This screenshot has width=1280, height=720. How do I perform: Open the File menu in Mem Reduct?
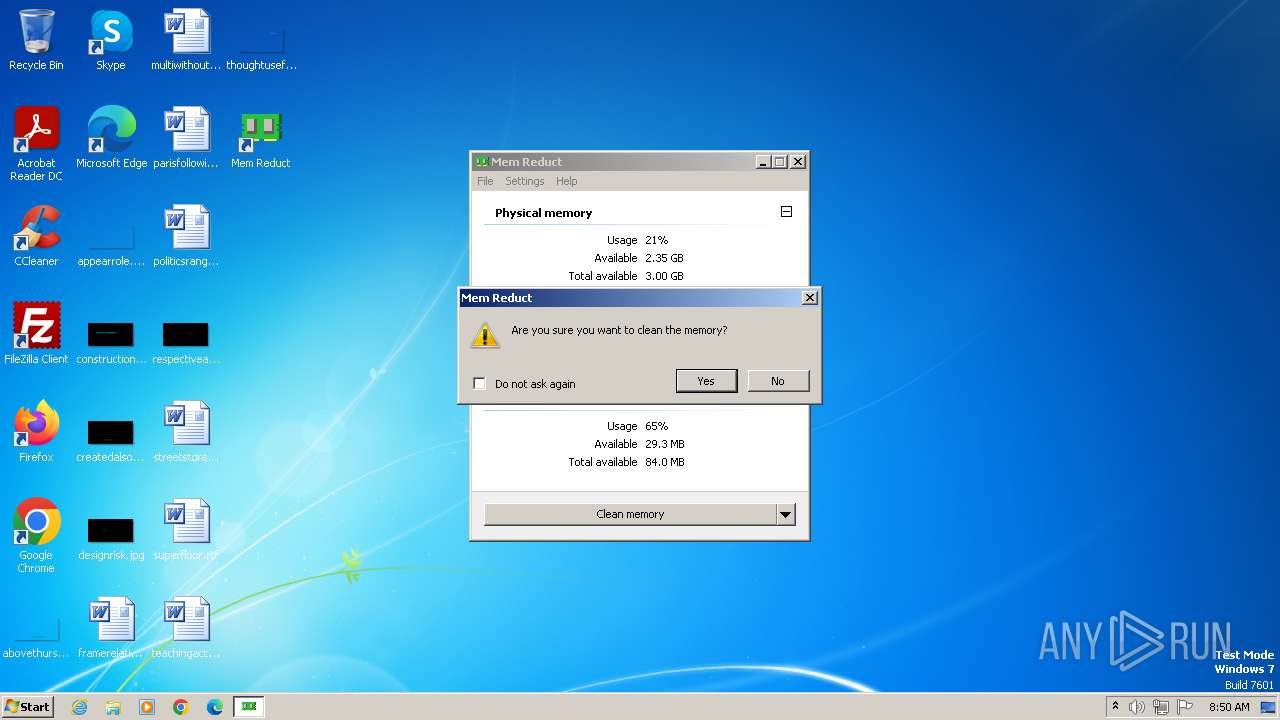(485, 181)
